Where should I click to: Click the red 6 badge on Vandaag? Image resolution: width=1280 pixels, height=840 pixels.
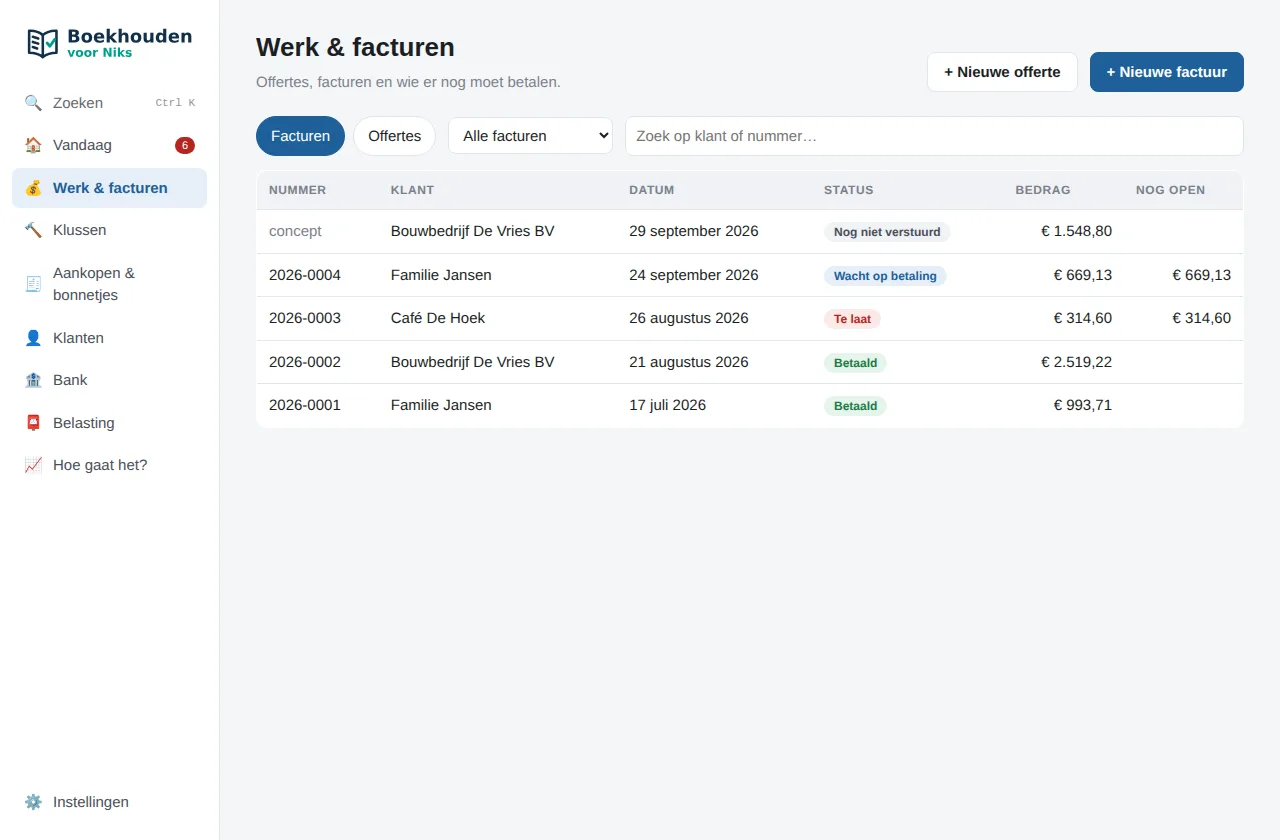[x=185, y=145]
